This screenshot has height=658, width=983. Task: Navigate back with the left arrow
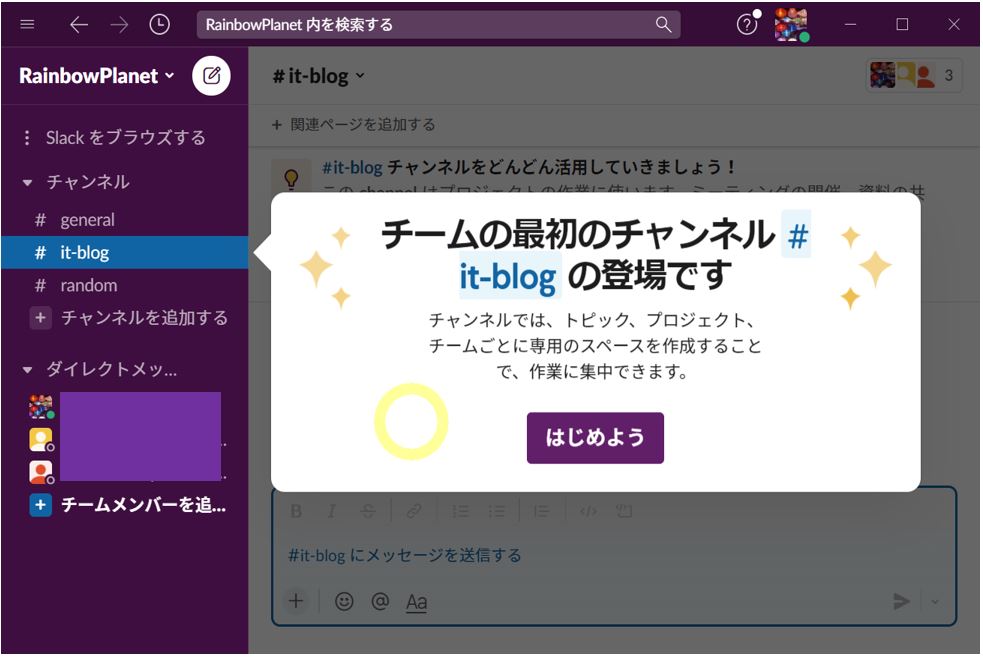[x=79, y=25]
